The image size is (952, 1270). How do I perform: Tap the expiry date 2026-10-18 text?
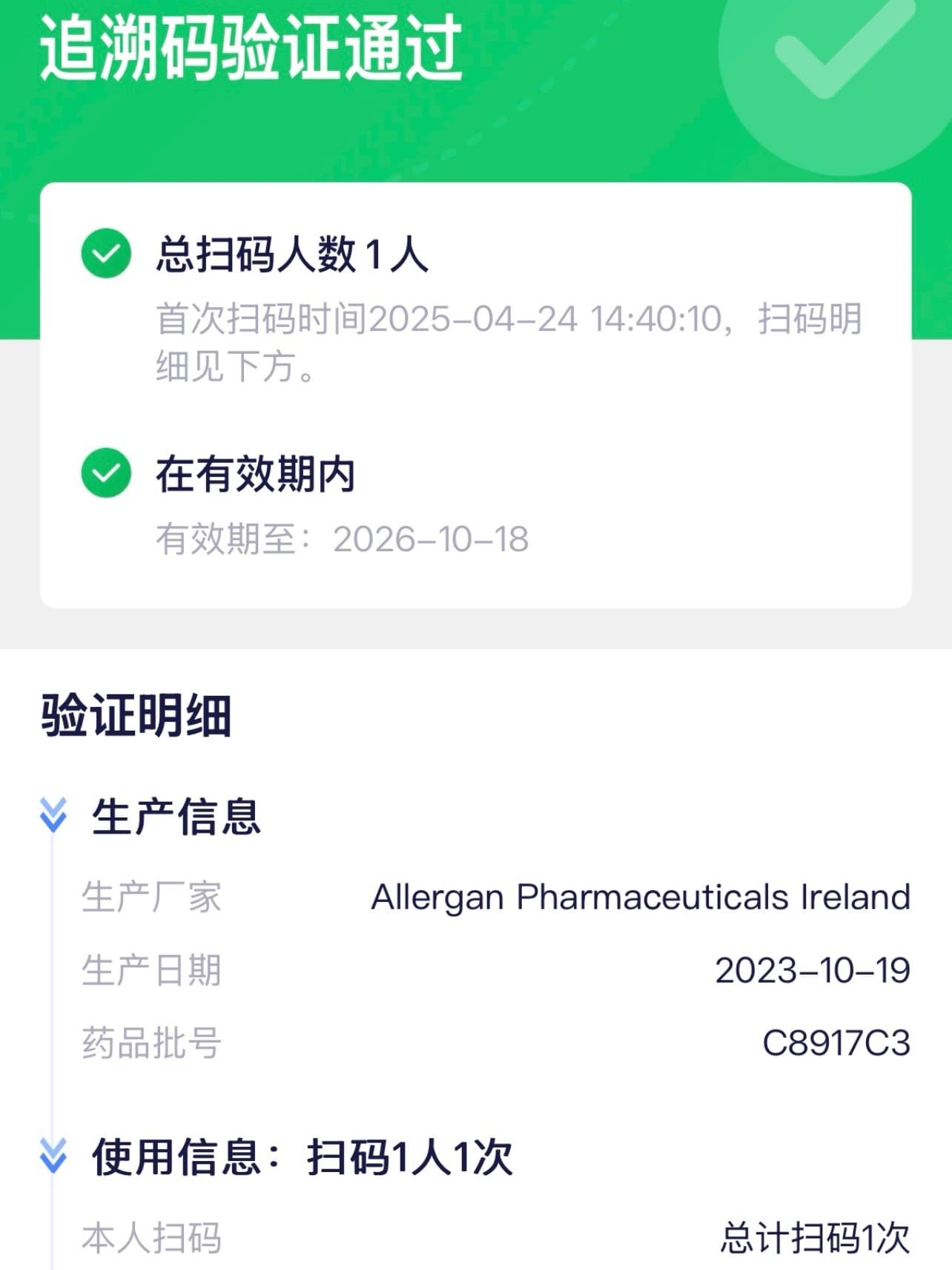click(x=430, y=539)
